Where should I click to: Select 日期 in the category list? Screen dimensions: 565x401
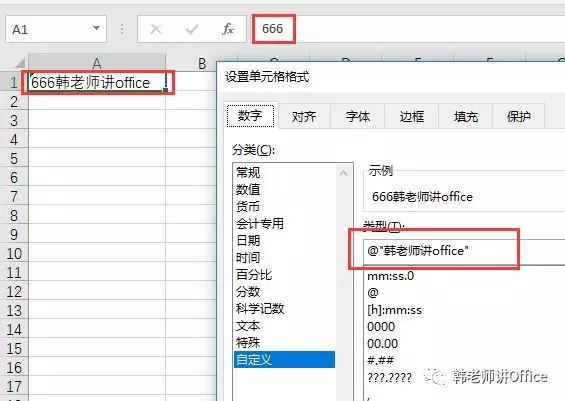(x=285, y=240)
